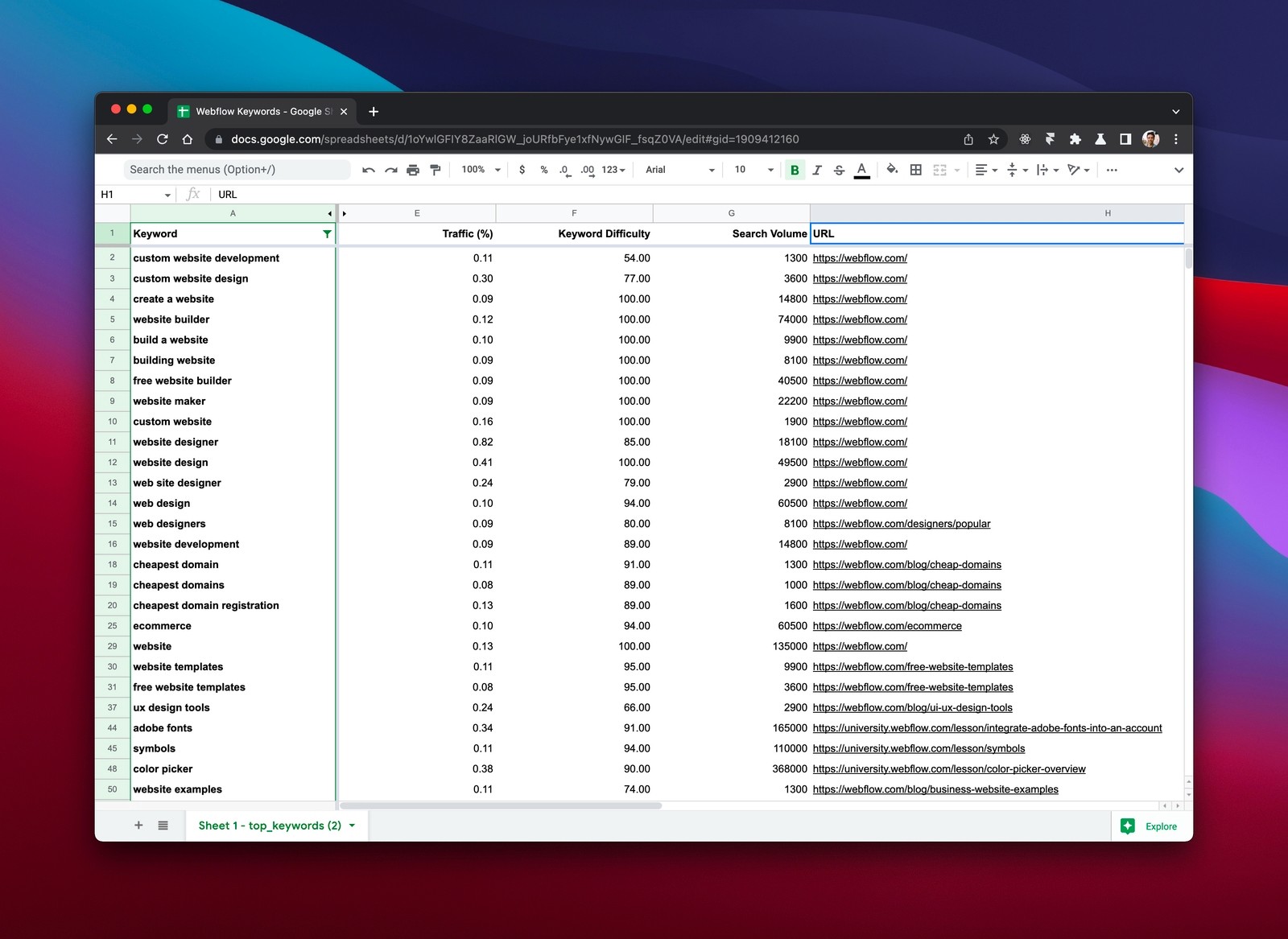Print the spreadsheet with printer icon
This screenshot has width=1288, height=939.
(413, 170)
